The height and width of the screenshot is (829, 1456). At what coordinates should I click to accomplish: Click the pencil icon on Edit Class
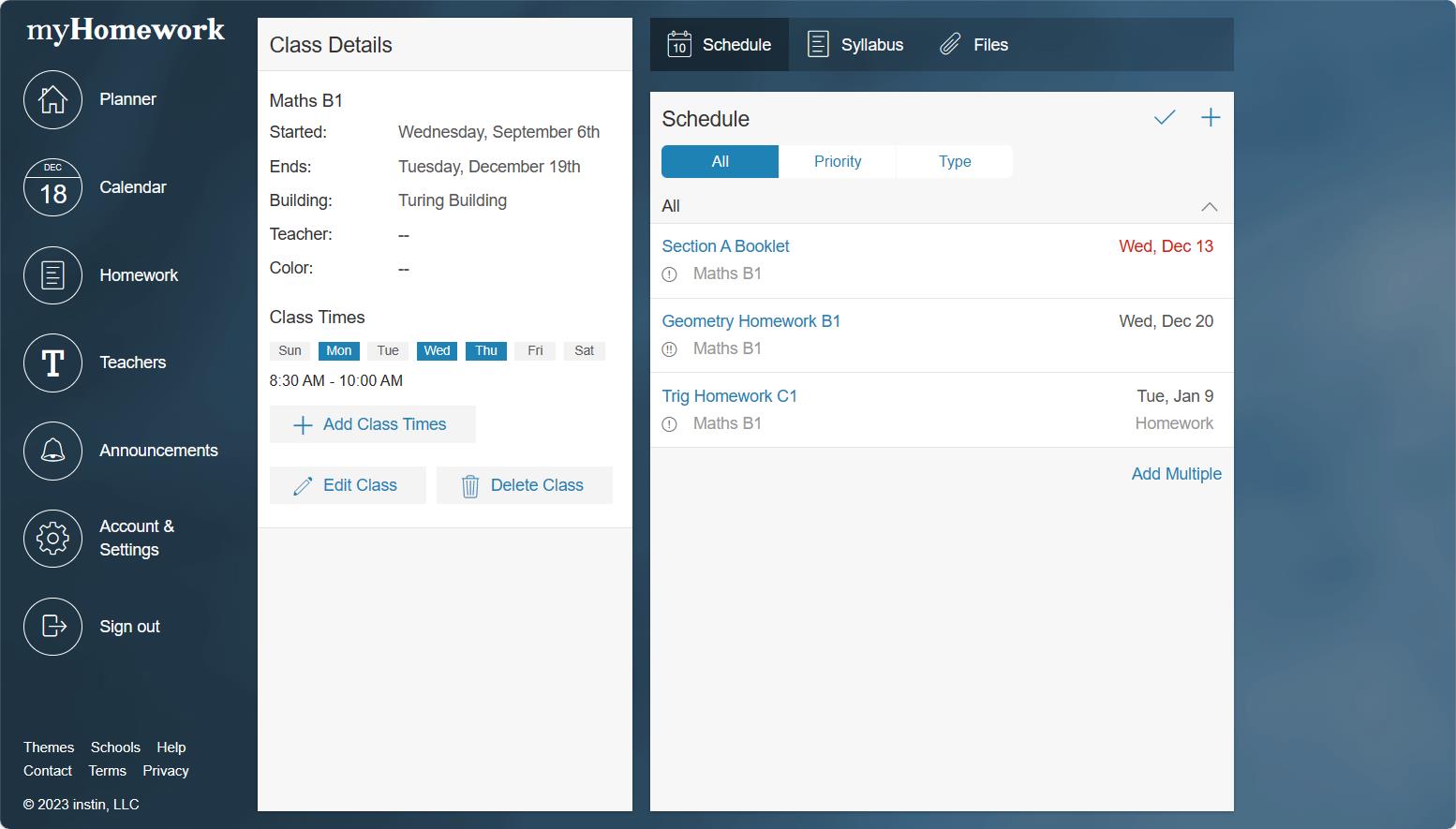click(x=303, y=485)
